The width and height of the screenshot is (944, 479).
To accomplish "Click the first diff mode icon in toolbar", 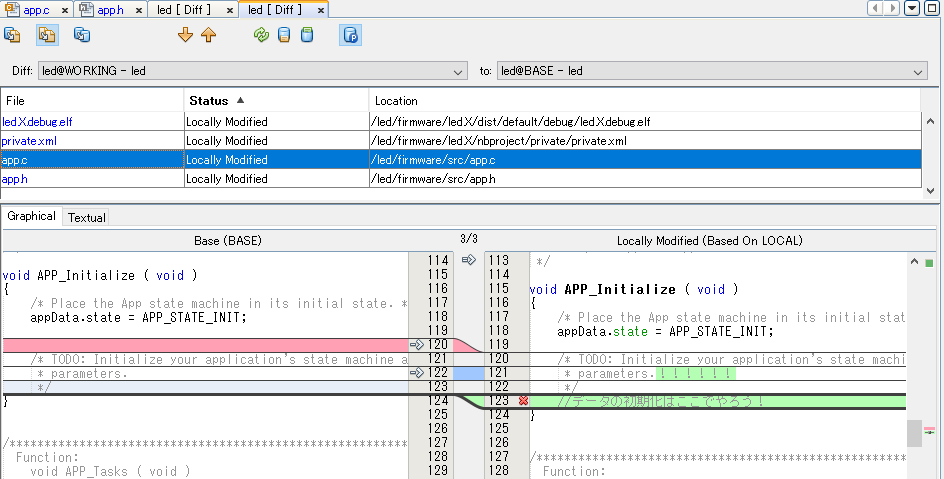I will [x=13, y=35].
